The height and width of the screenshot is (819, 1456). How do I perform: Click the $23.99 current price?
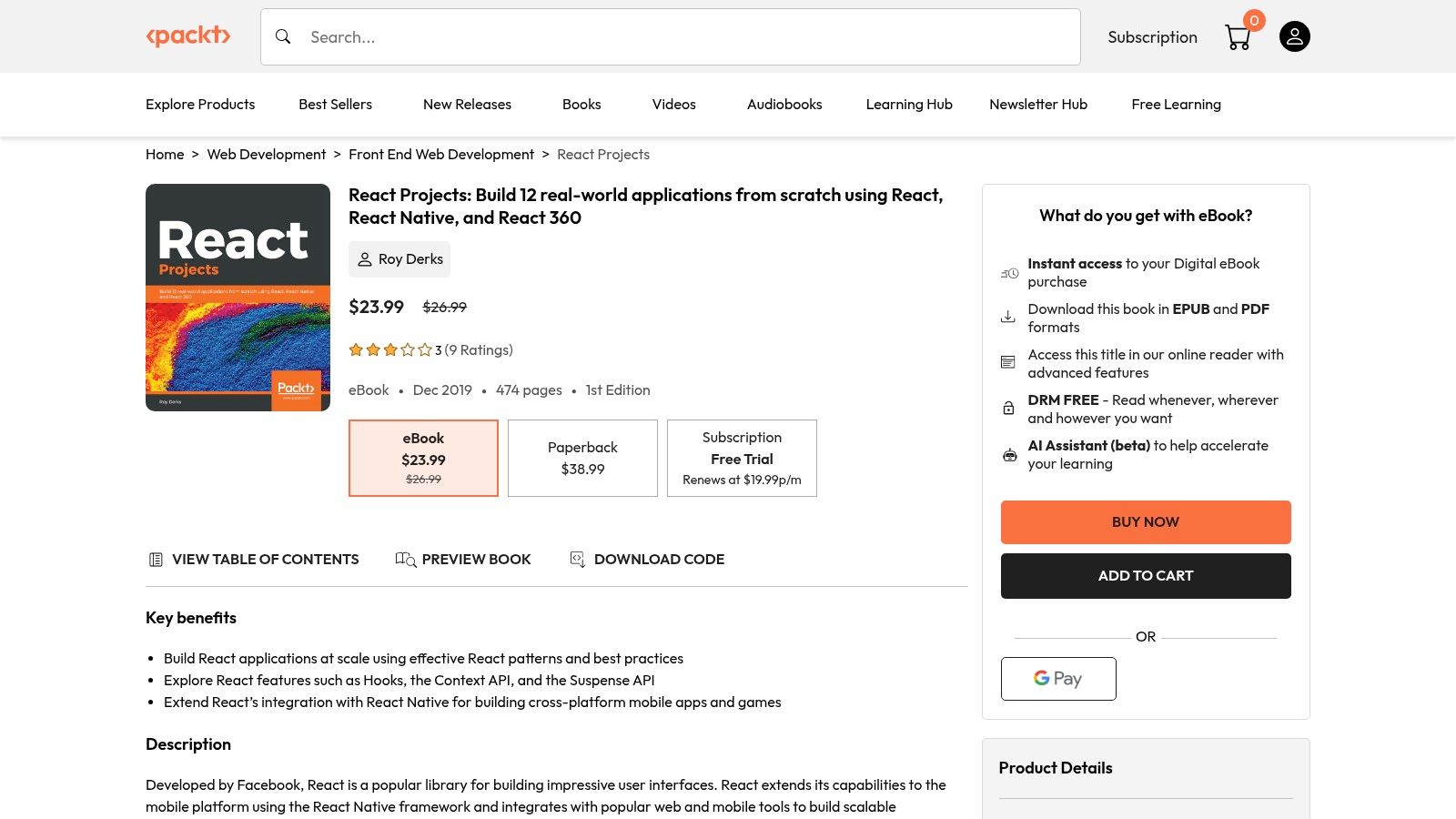[x=376, y=307]
